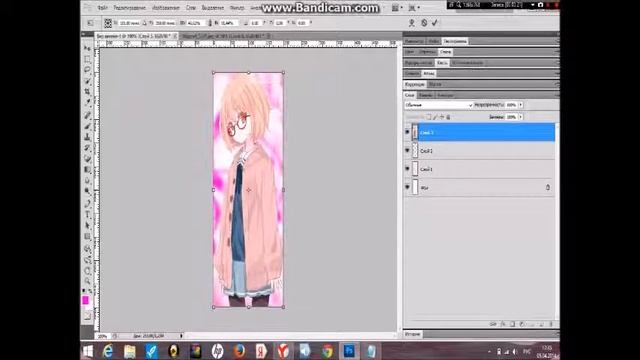Toggle visibility of layer Слой 2
Screen dimensions: 640x360
pyautogui.click(x=407, y=150)
